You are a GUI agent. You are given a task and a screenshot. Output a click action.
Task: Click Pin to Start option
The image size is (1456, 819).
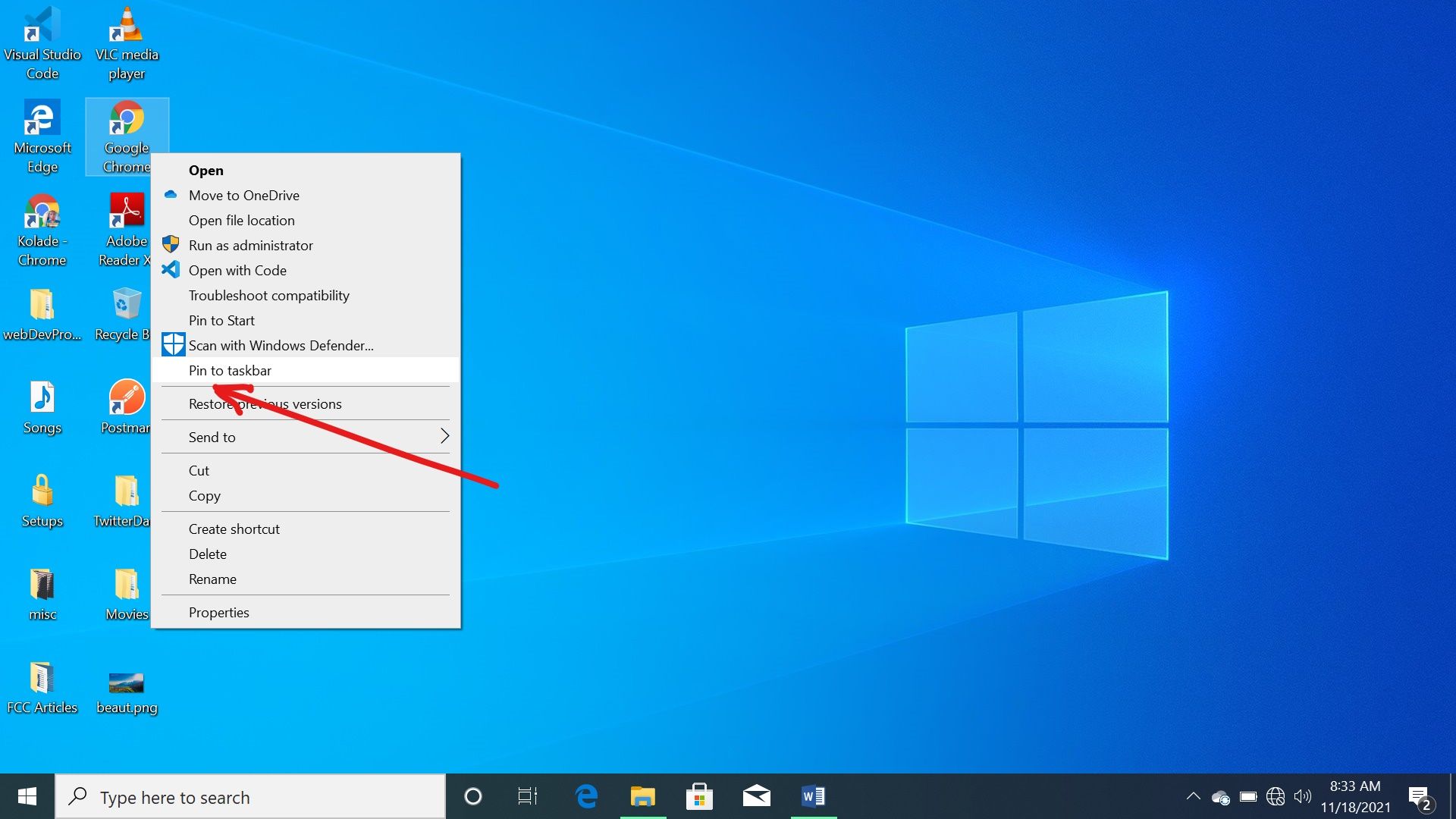[221, 320]
